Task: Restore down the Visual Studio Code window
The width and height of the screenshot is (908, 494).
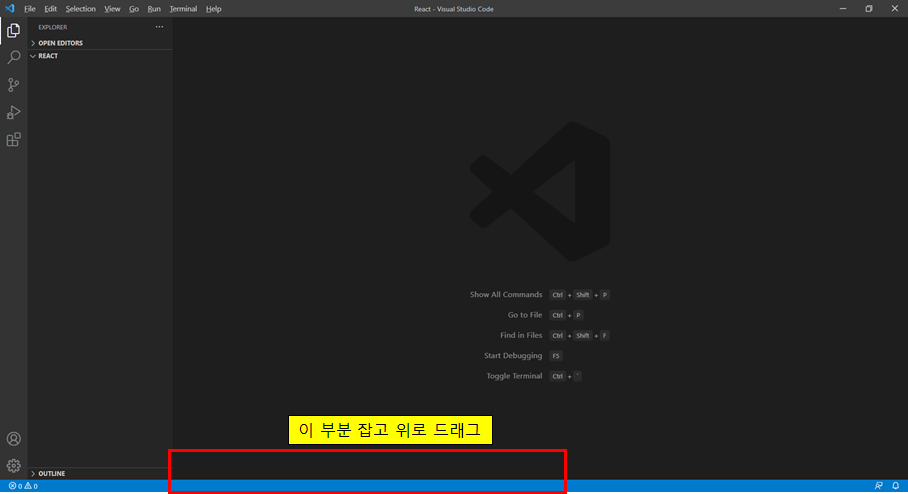Action: coord(869,9)
